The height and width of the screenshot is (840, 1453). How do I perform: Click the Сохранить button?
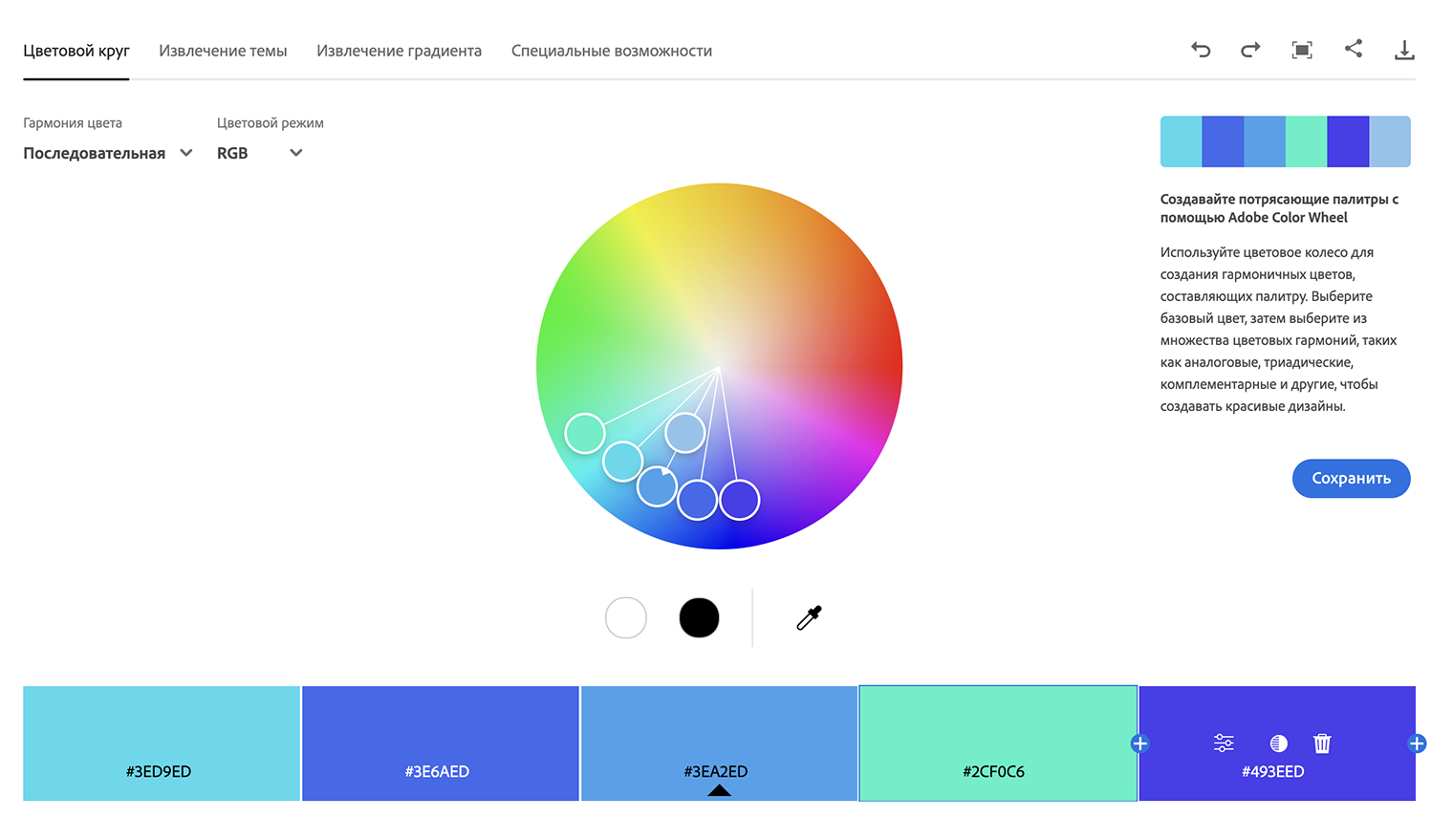click(1351, 478)
